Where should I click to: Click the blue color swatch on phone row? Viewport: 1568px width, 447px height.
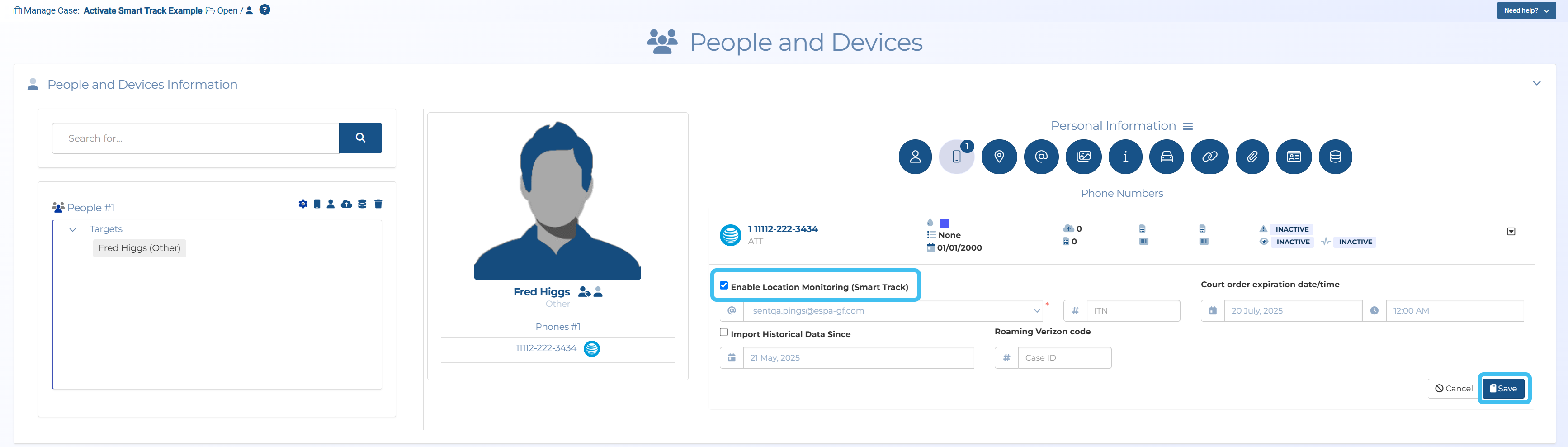pyautogui.click(x=945, y=223)
